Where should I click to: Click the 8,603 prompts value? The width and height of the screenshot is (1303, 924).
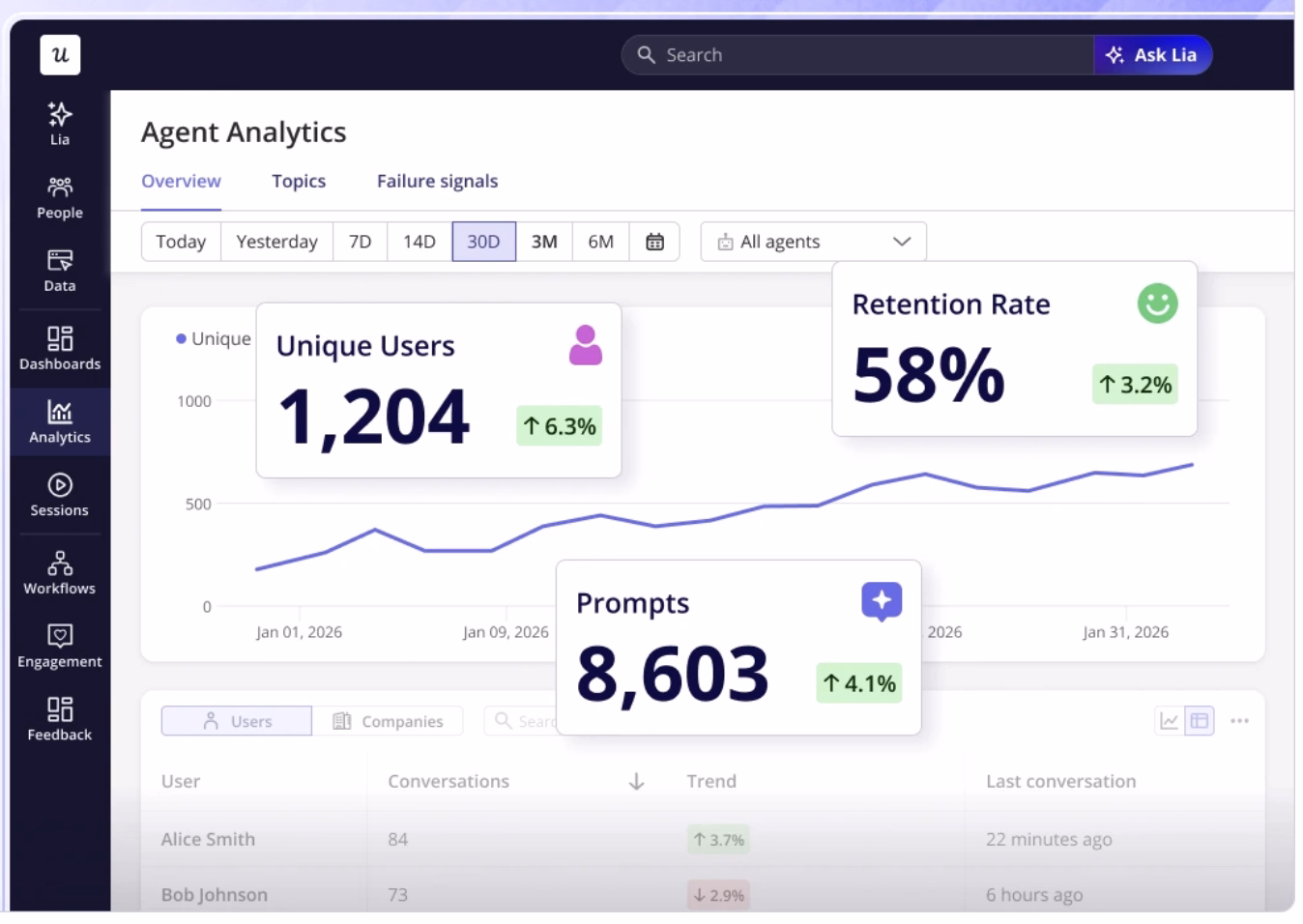click(673, 674)
